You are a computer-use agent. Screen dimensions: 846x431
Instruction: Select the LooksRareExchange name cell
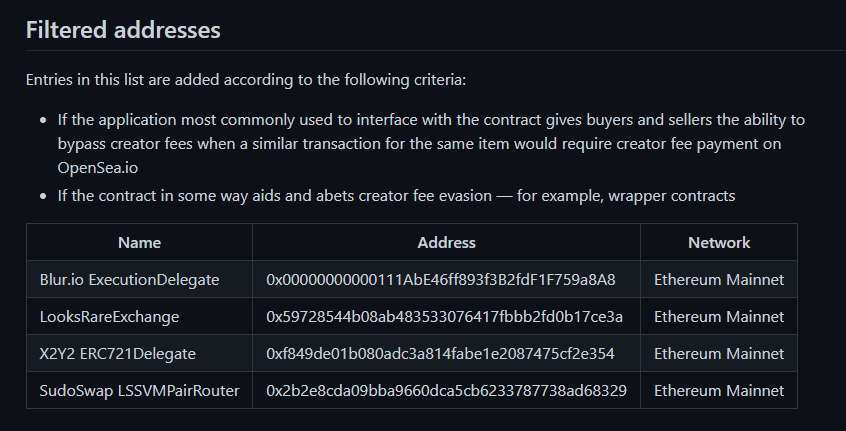109,316
